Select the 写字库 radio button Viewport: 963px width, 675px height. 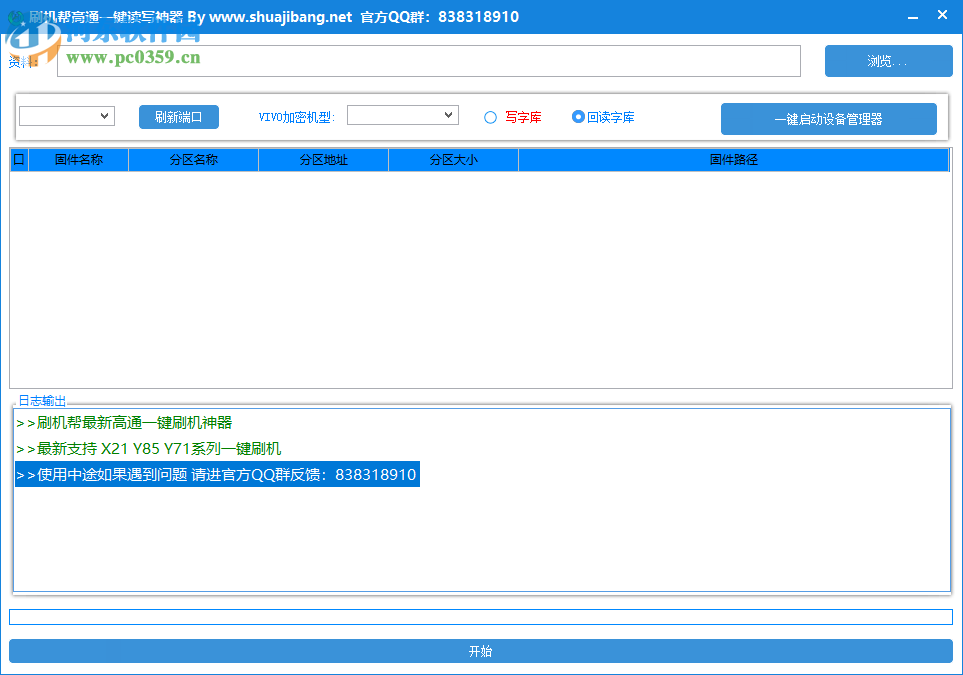click(x=490, y=117)
